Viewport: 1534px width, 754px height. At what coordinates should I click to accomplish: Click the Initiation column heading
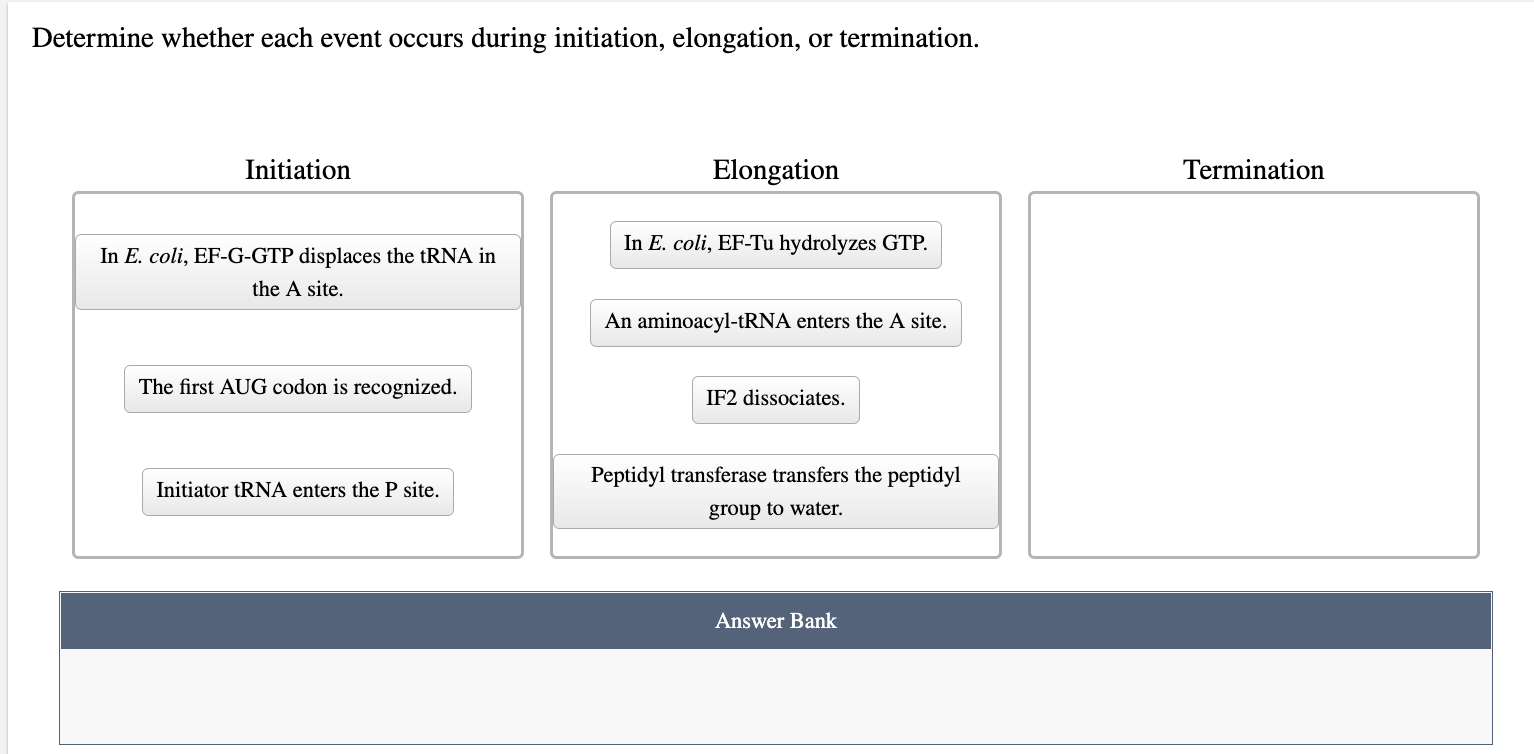click(297, 170)
